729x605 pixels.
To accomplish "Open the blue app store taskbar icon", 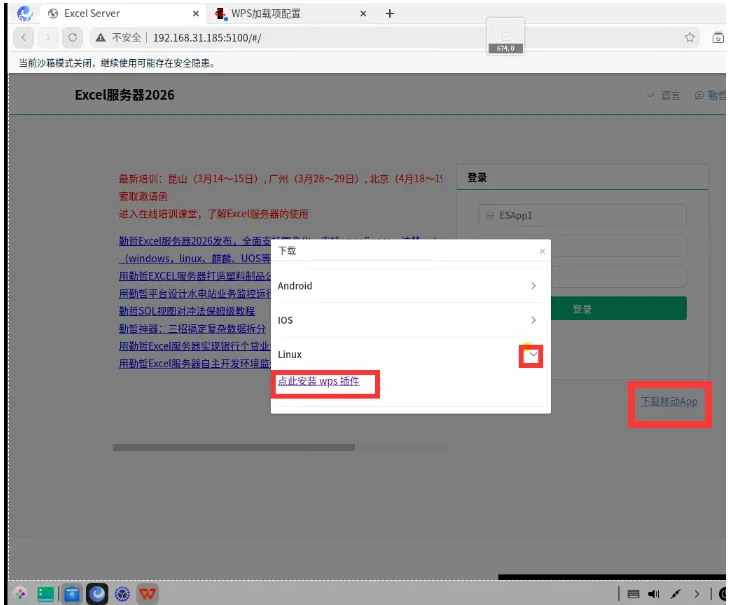I will coord(72,594).
